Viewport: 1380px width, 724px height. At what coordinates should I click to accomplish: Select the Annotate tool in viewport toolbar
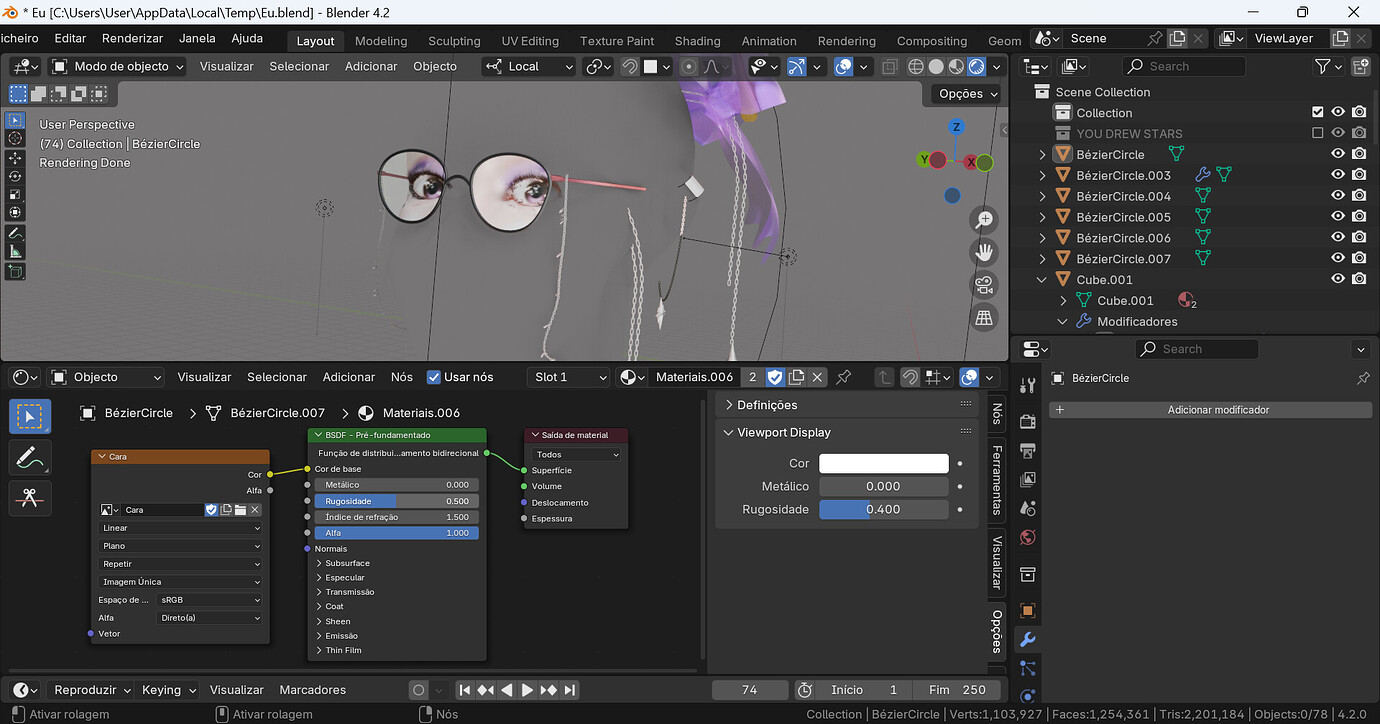[15, 233]
